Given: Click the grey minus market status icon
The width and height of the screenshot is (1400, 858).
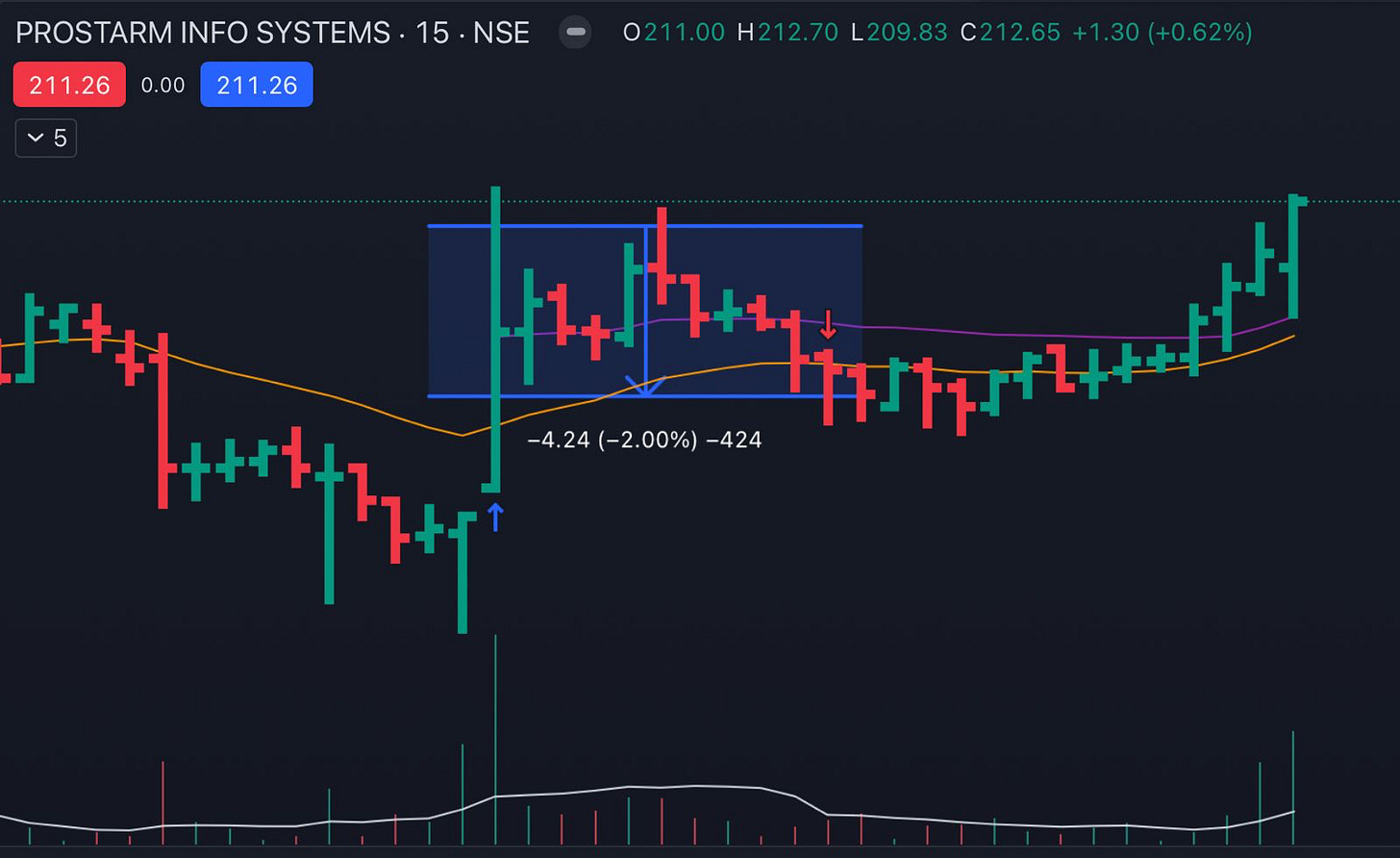Looking at the screenshot, I should [576, 32].
